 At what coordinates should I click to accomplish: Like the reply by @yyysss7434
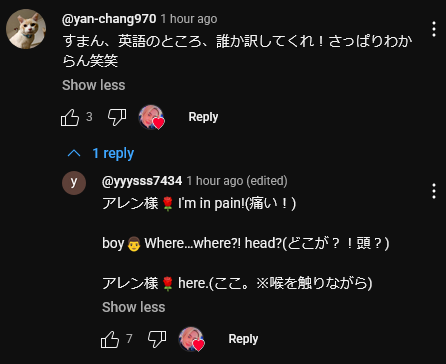[110, 339]
